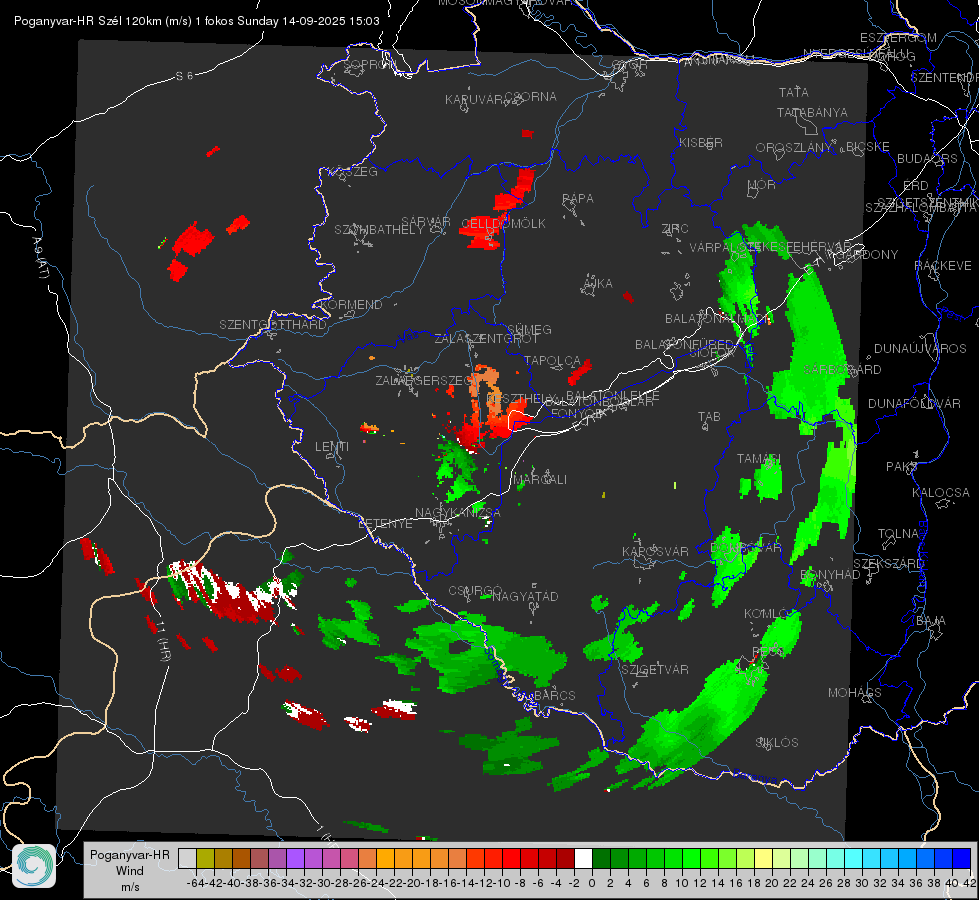979x900 pixels.
Task: Click the 'TAMASI' city label
Action: [759, 459]
